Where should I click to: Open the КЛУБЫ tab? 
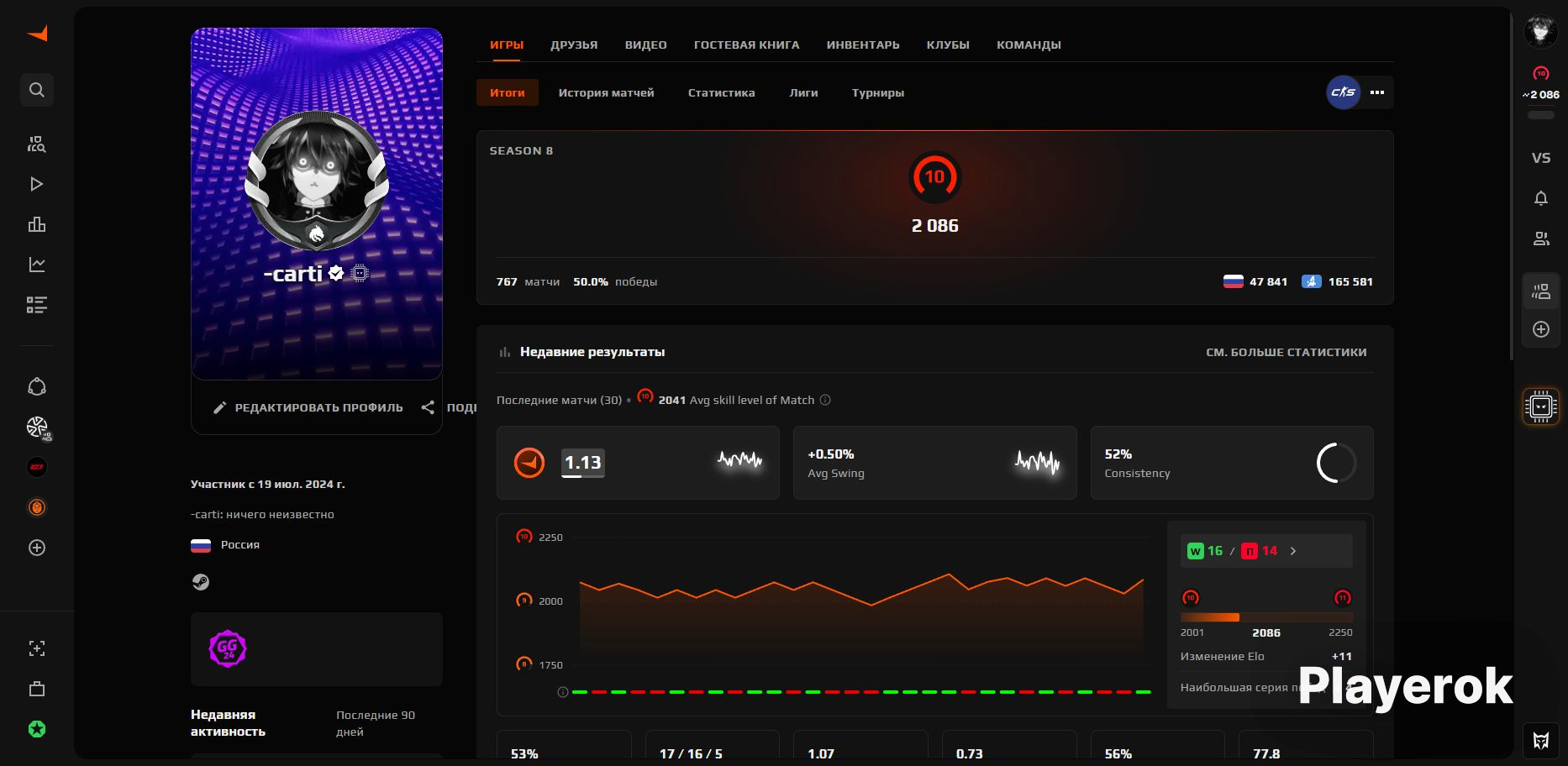(x=948, y=45)
